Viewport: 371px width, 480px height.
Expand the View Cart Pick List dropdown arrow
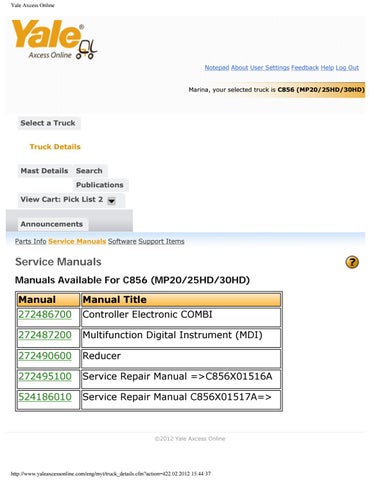pyautogui.click(x=112, y=201)
